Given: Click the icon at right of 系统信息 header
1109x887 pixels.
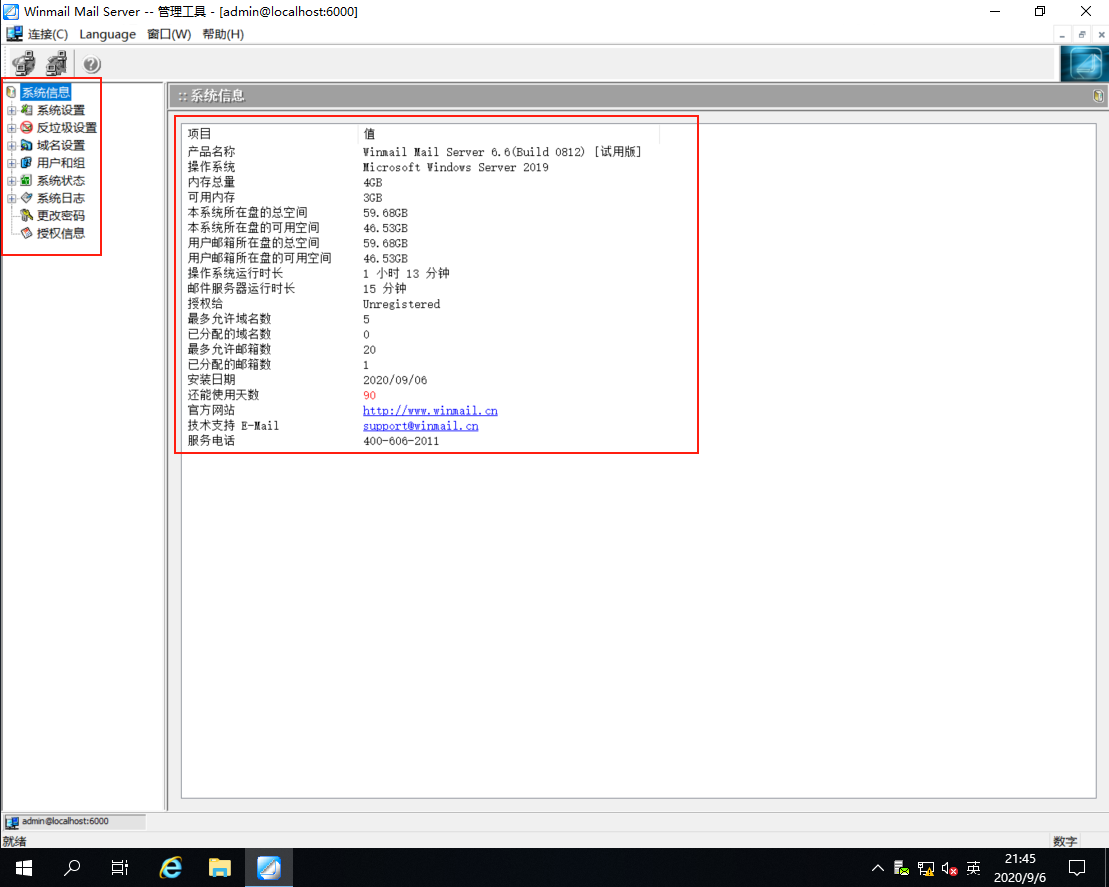Looking at the screenshot, I should (x=1098, y=95).
